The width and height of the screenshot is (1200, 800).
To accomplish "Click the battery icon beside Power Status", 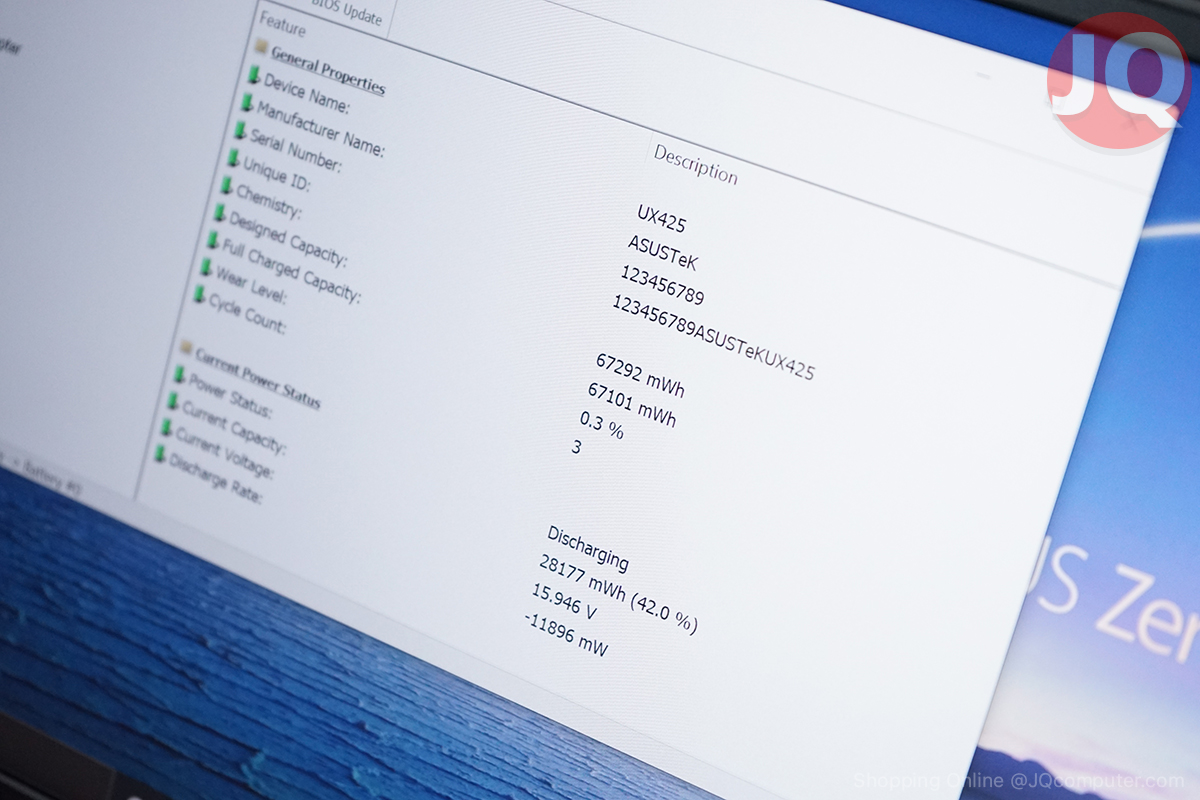I will [x=180, y=375].
